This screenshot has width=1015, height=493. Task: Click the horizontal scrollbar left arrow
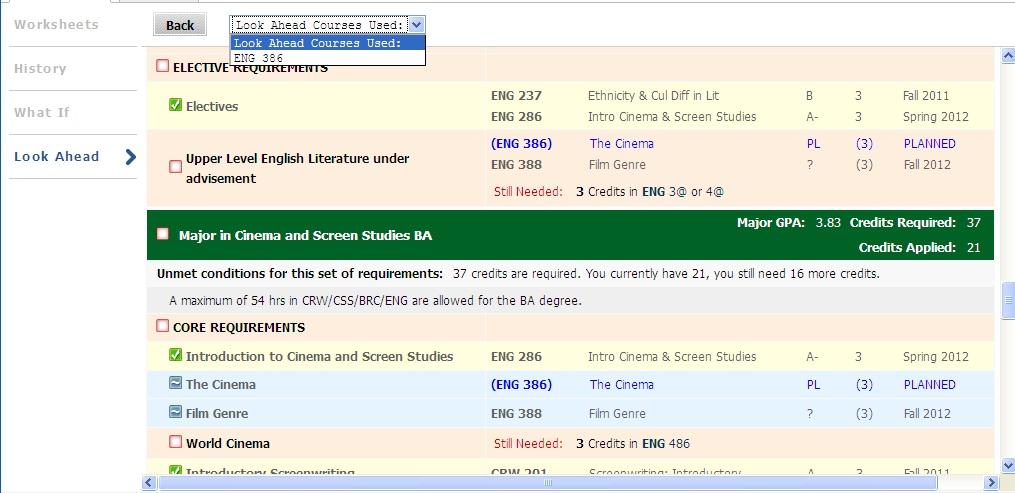150,483
